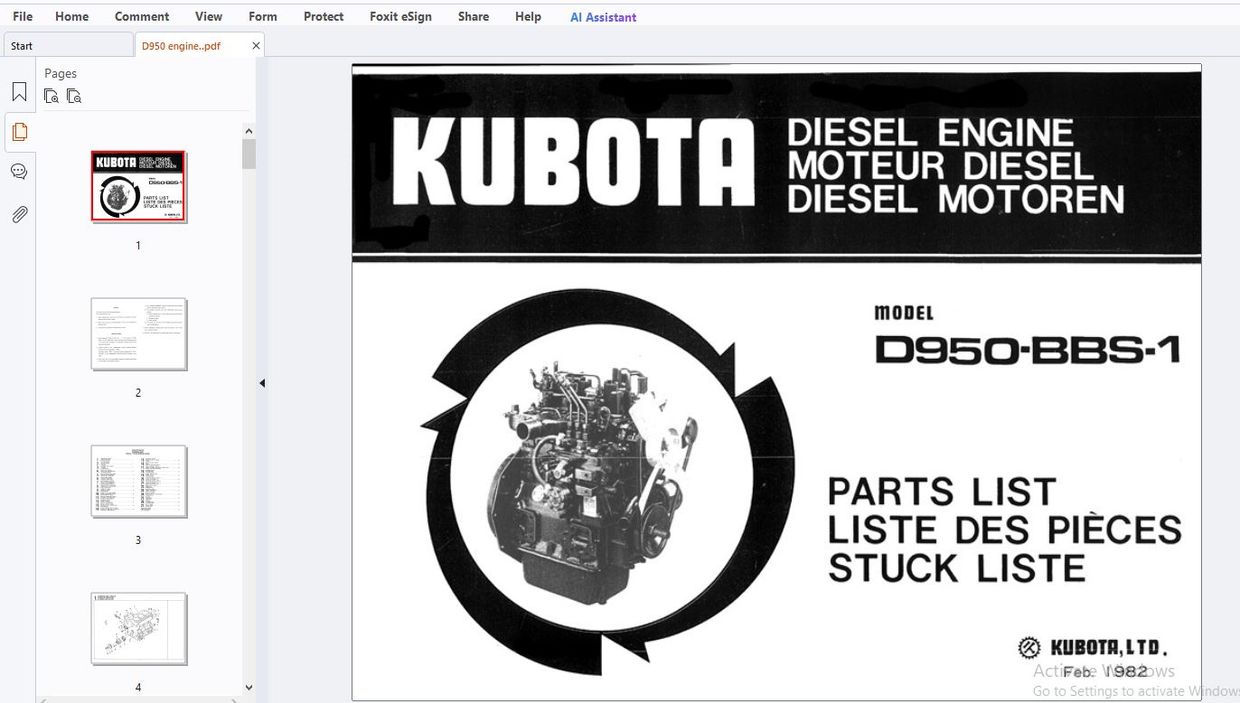Open the Bookmarks panel

(18, 90)
